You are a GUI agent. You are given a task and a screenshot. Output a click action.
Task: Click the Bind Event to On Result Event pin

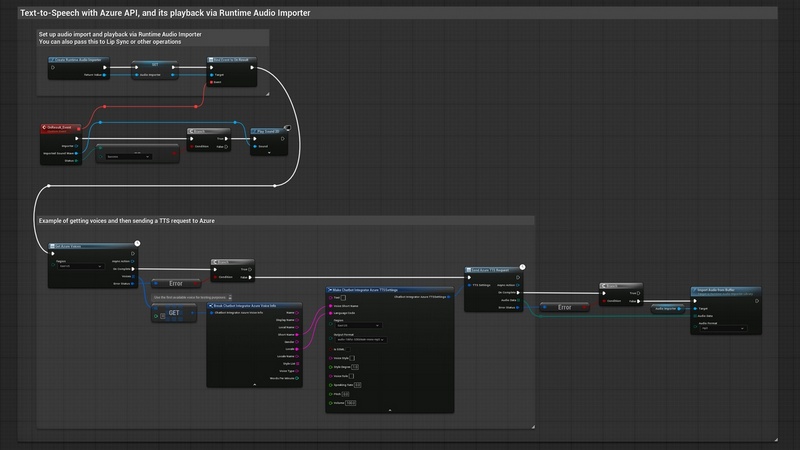coord(213,83)
